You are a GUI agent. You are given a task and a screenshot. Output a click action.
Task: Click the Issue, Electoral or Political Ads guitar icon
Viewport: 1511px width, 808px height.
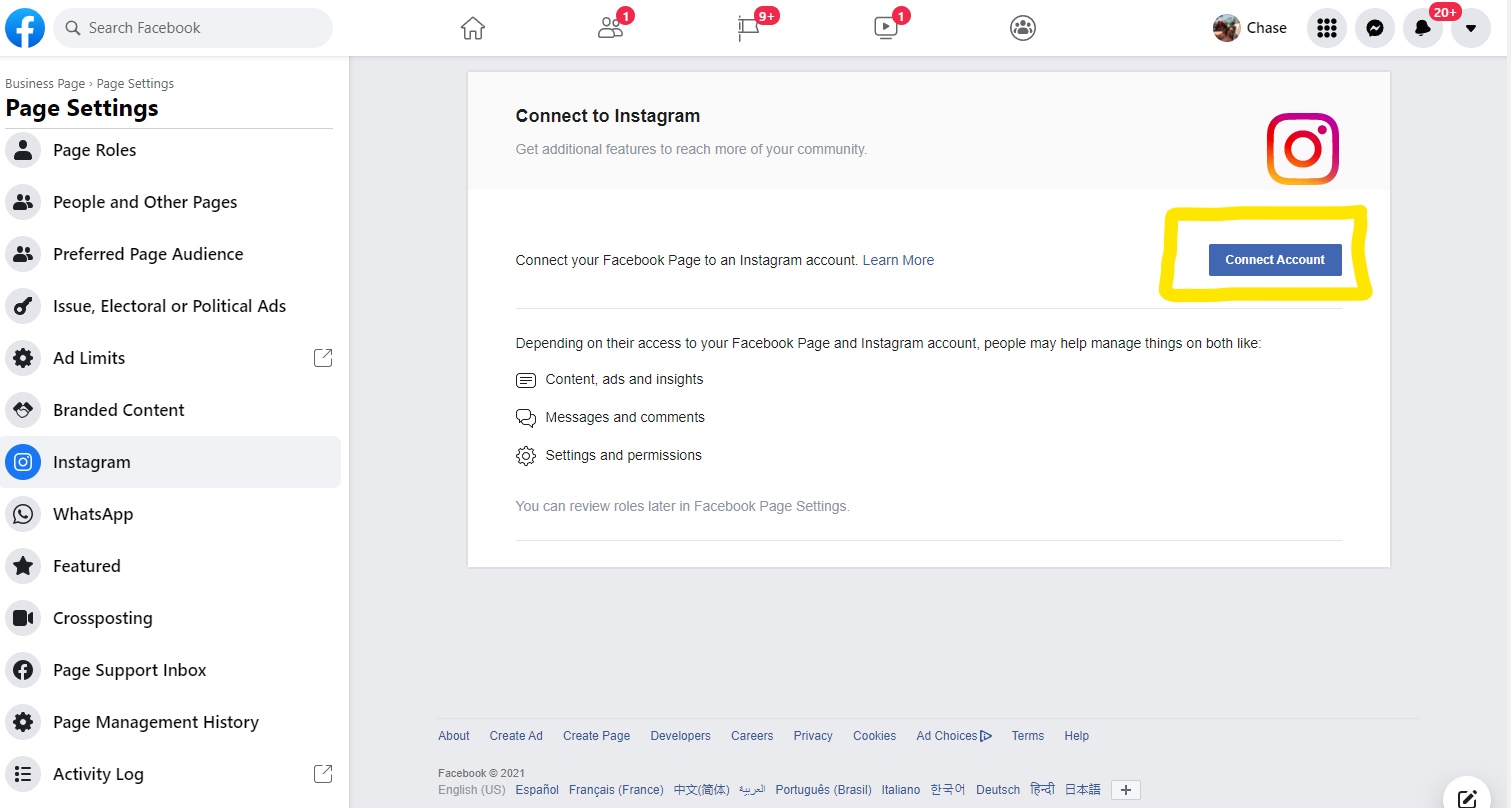[x=23, y=306]
